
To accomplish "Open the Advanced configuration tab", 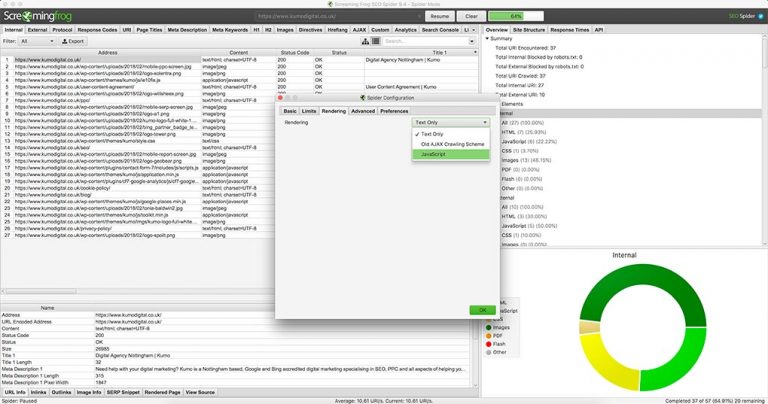I will click(x=363, y=111).
